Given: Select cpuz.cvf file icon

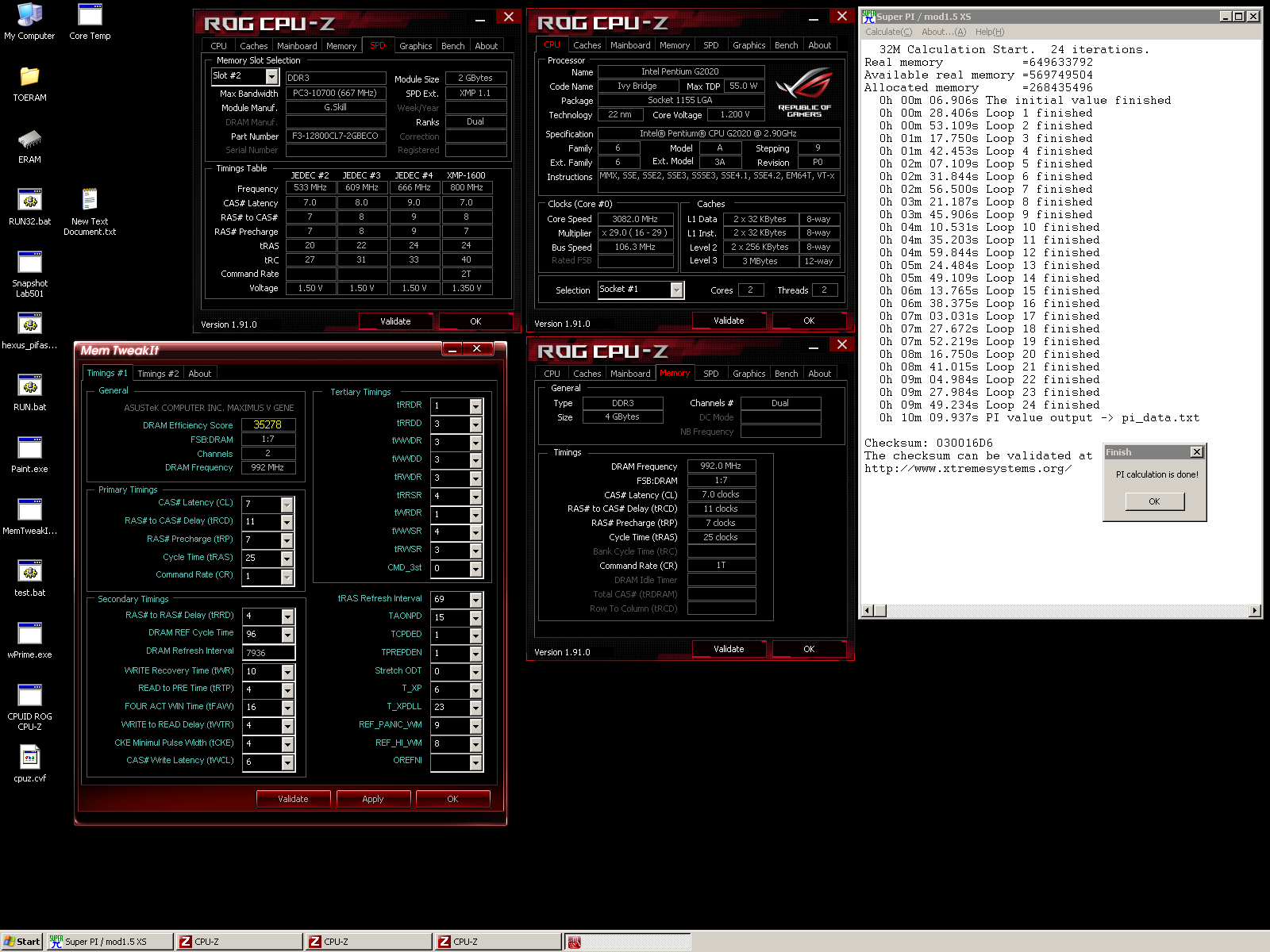Looking at the screenshot, I should (29, 765).
